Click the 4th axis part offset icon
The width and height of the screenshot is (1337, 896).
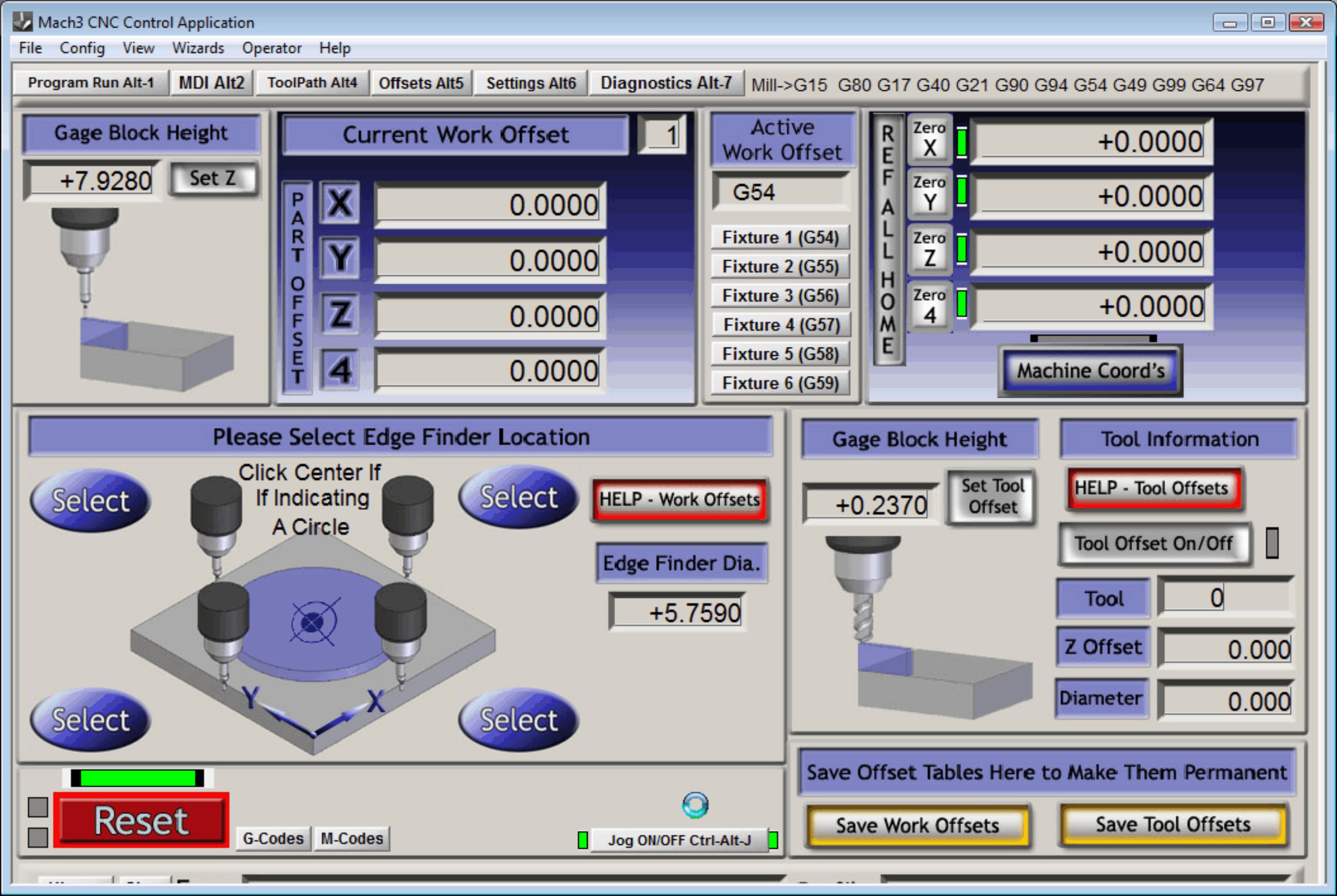pyautogui.click(x=340, y=369)
